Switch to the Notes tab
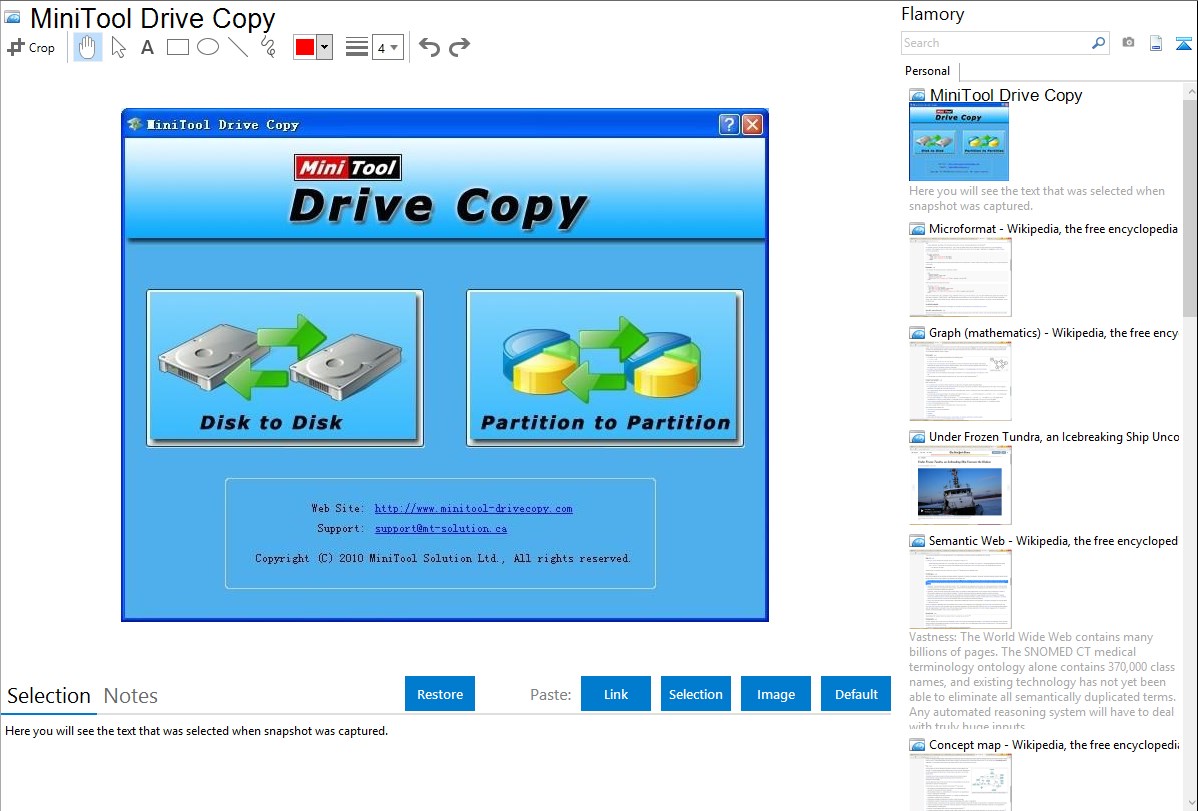The height and width of the screenshot is (811, 1198). click(131, 696)
